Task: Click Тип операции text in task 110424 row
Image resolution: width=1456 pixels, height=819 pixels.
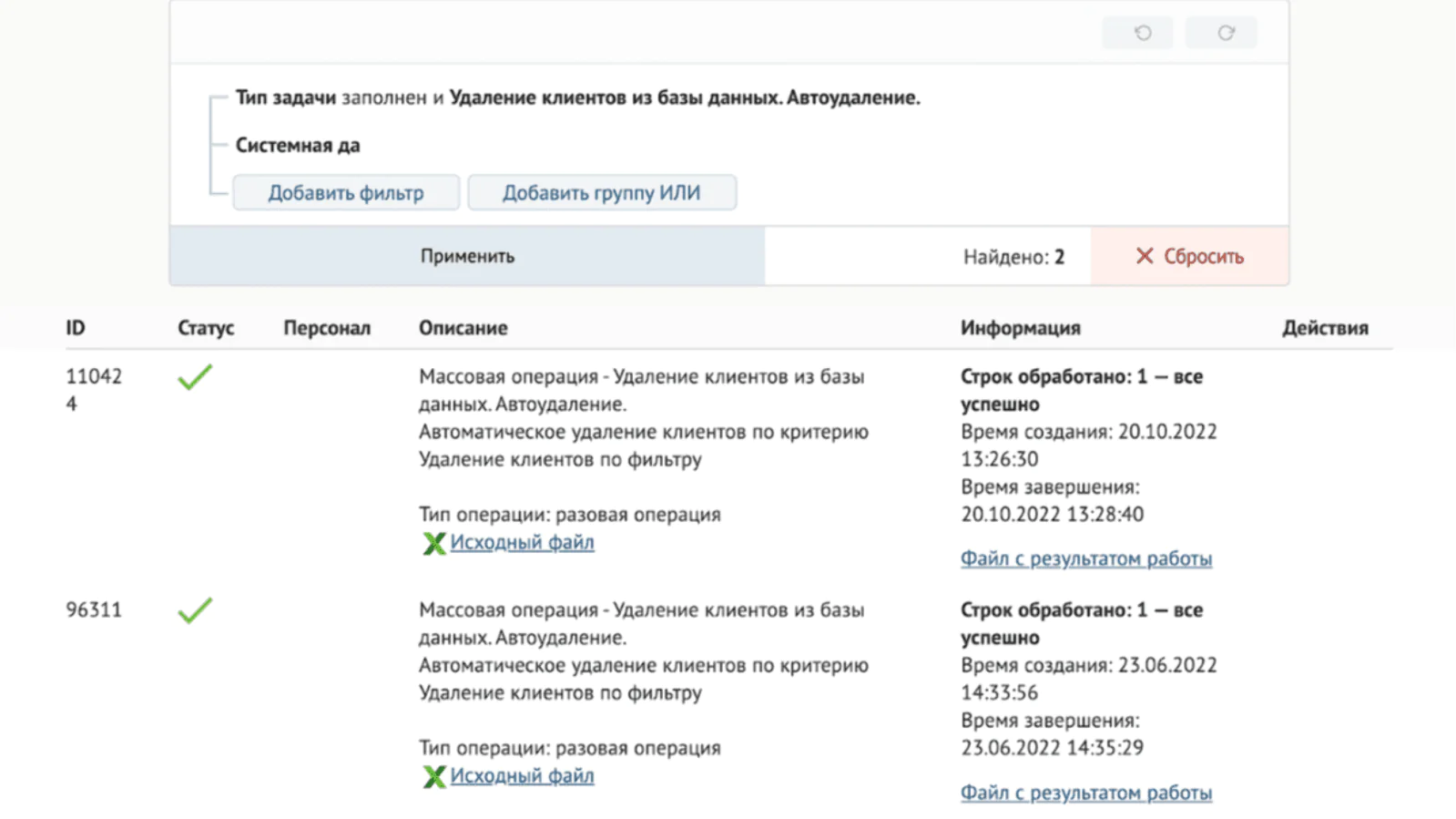Action: [570, 515]
